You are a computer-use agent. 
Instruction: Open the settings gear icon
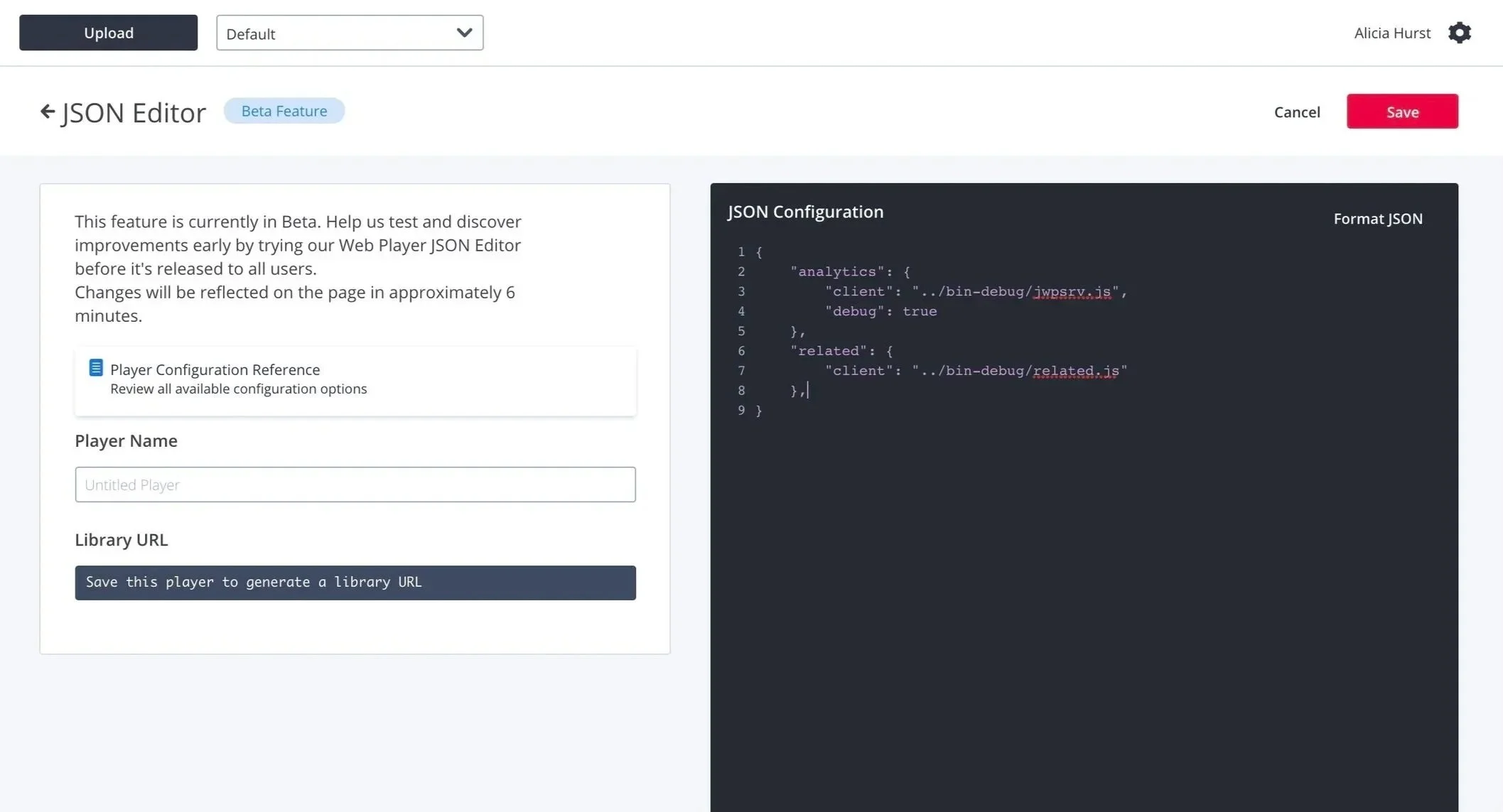(1459, 33)
